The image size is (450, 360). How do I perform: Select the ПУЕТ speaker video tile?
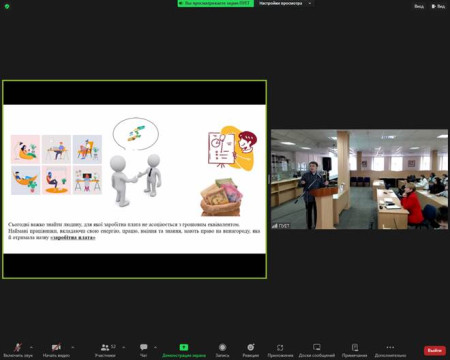tap(359, 179)
